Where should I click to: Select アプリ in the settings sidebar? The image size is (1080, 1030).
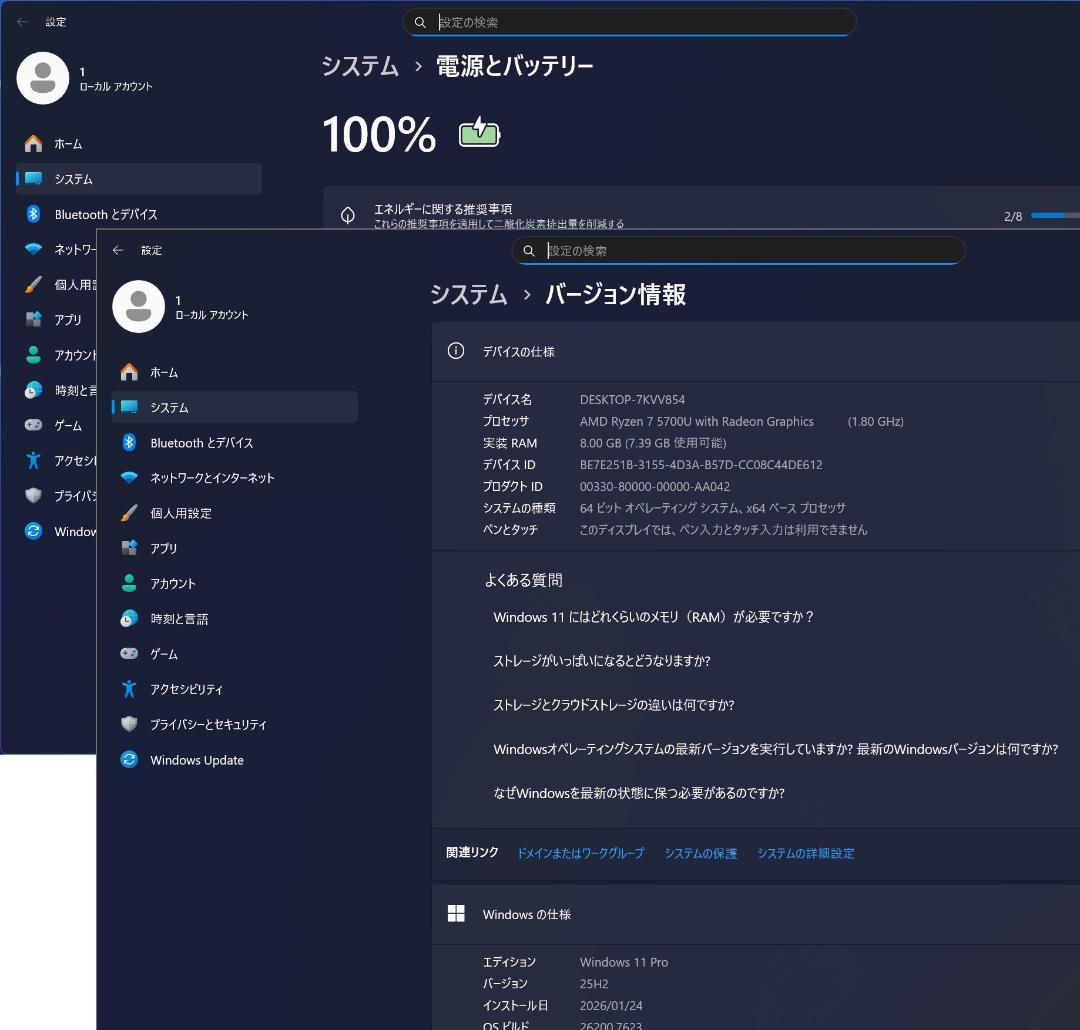coord(168,548)
